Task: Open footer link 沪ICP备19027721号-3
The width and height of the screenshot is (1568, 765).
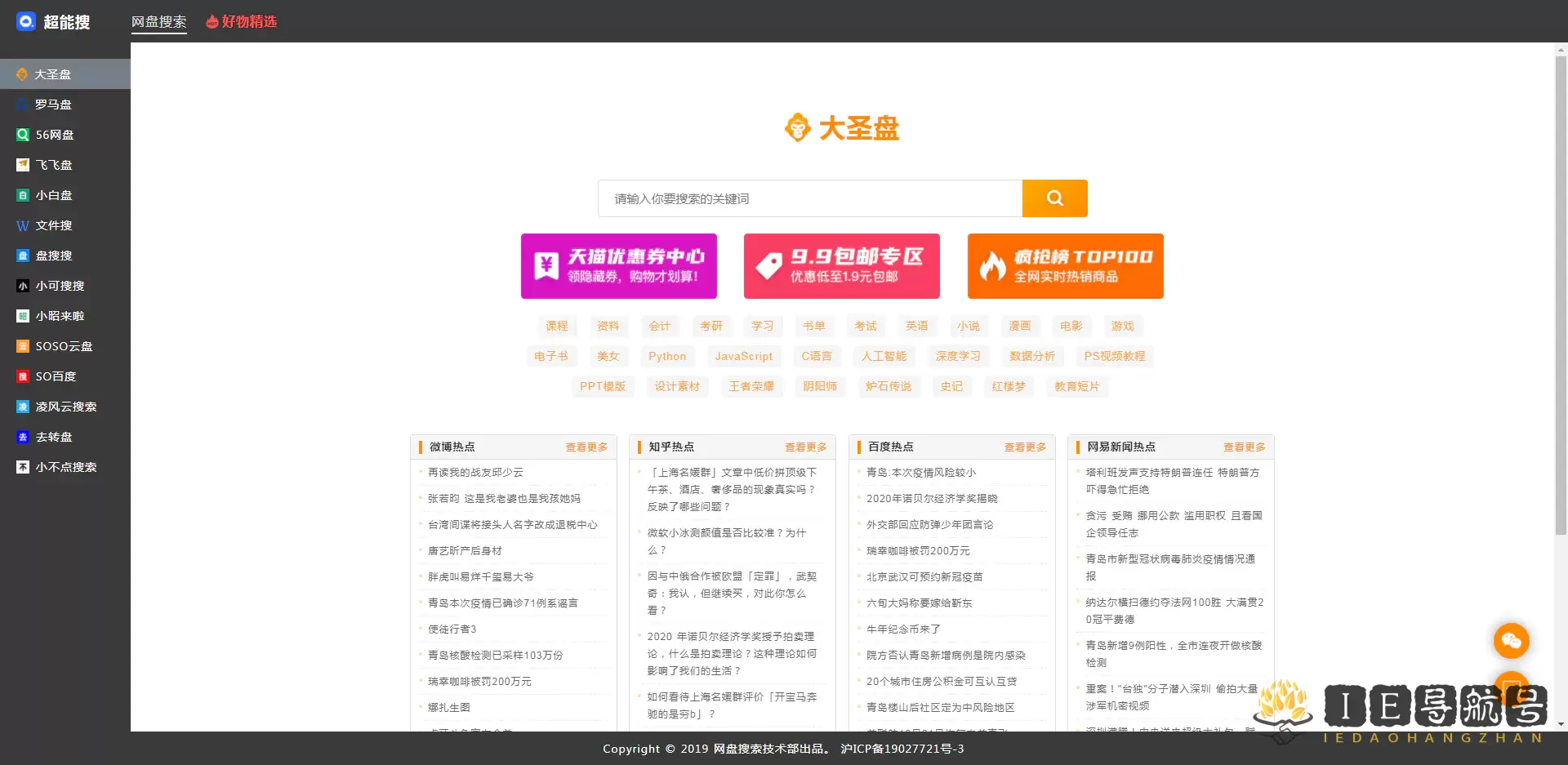Action: tap(902, 749)
